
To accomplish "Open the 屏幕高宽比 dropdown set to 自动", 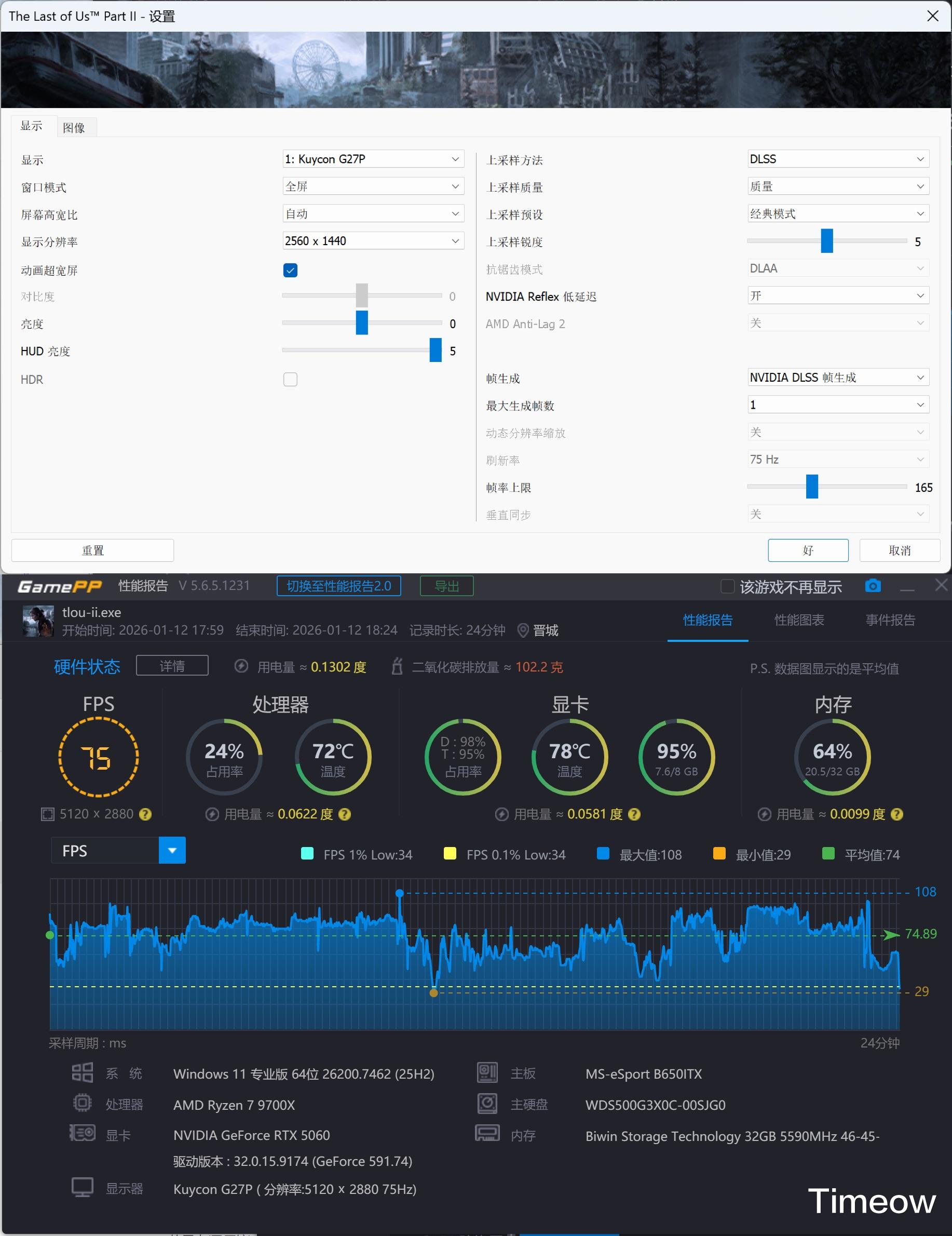I will [373, 213].
